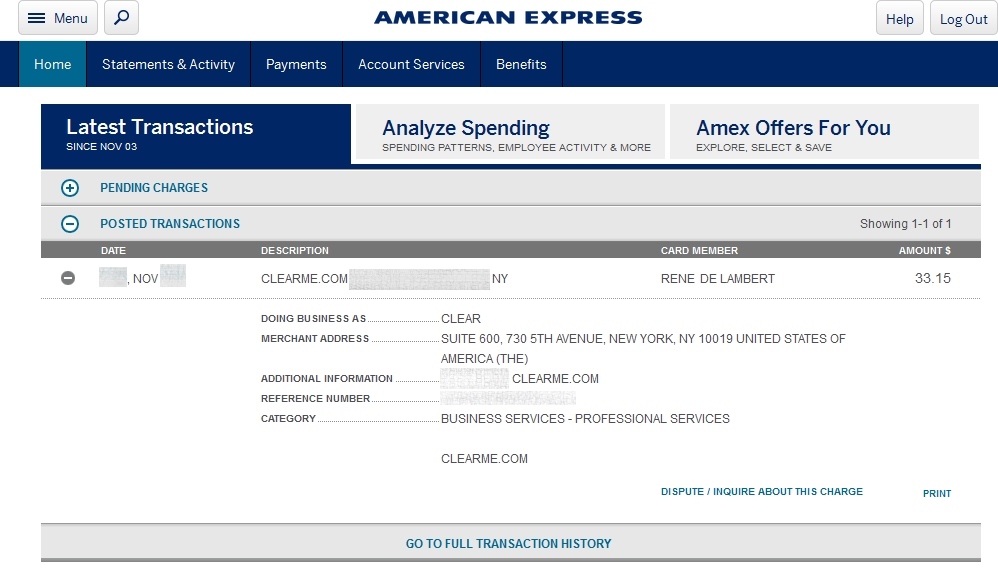This screenshot has width=998, height=576.
Task: Click Dispute / Inquire About This Charge
Action: (761, 492)
